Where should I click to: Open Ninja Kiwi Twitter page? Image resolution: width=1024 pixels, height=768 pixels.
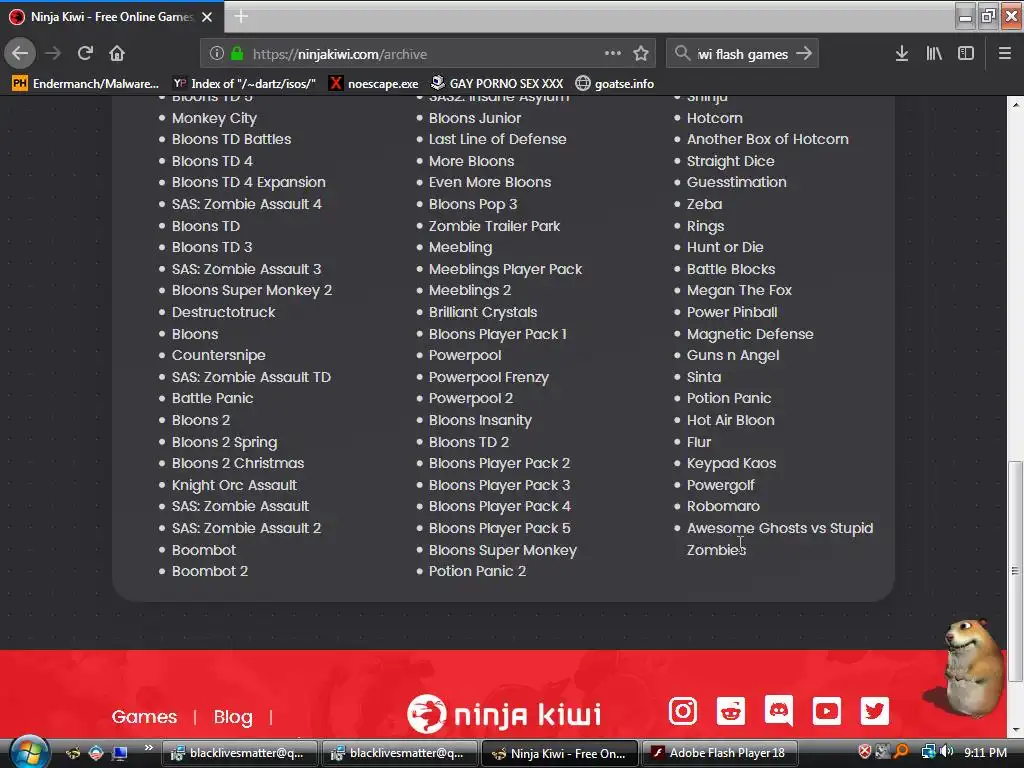(874, 711)
